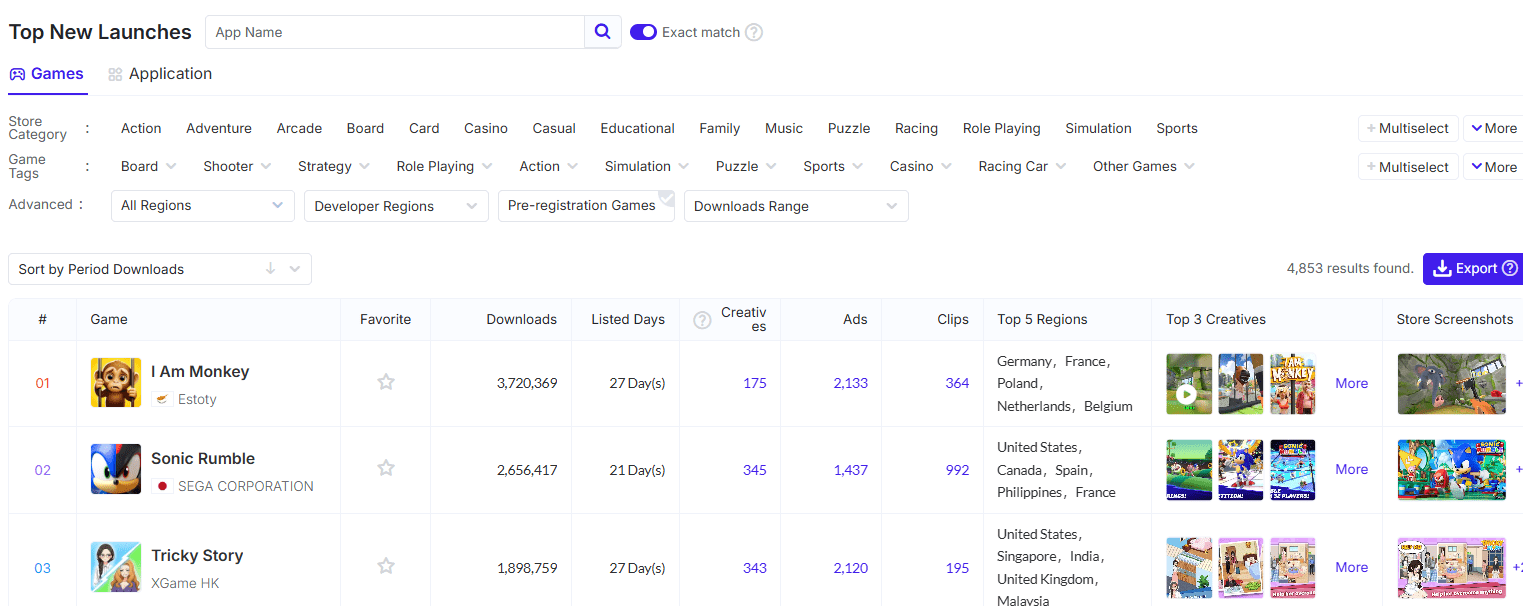Enable Multiselect for Store Category
This screenshot has width=1523, height=606.
(x=1407, y=128)
